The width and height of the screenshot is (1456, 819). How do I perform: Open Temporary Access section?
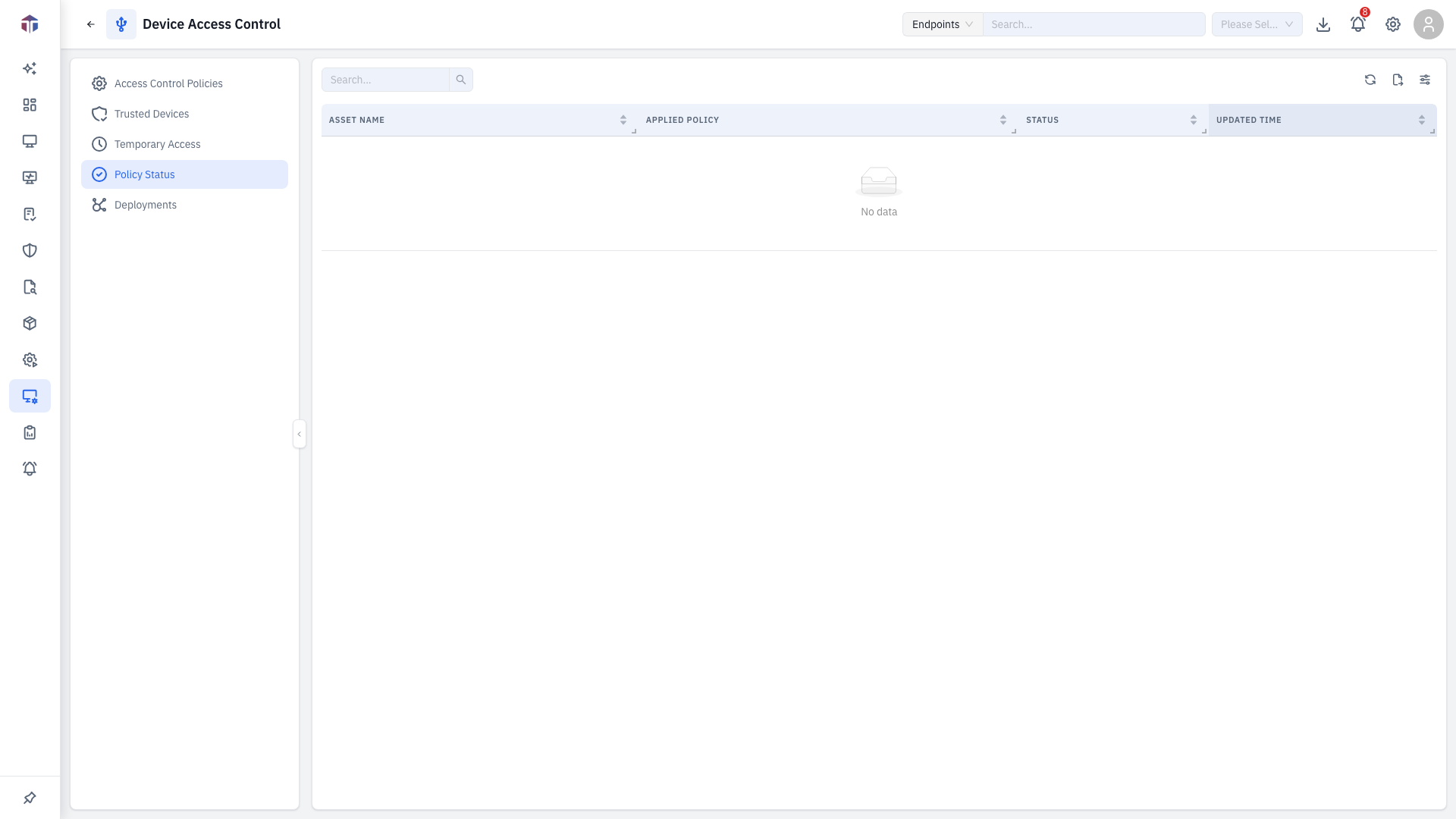point(184,144)
